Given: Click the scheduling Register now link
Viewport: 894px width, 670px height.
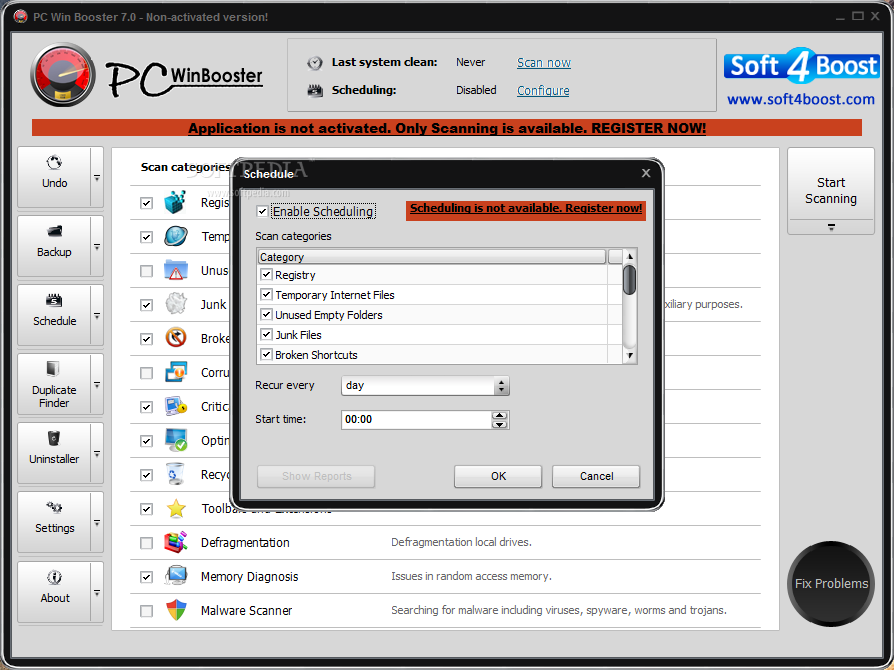Looking at the screenshot, I should 526,209.
